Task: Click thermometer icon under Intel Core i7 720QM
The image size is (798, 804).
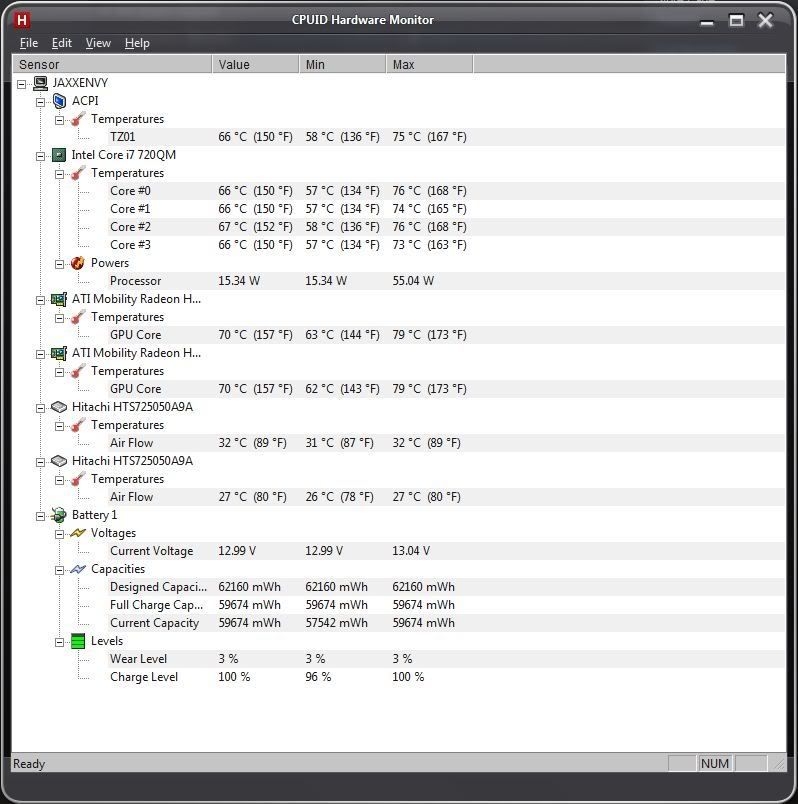Action: click(78, 173)
